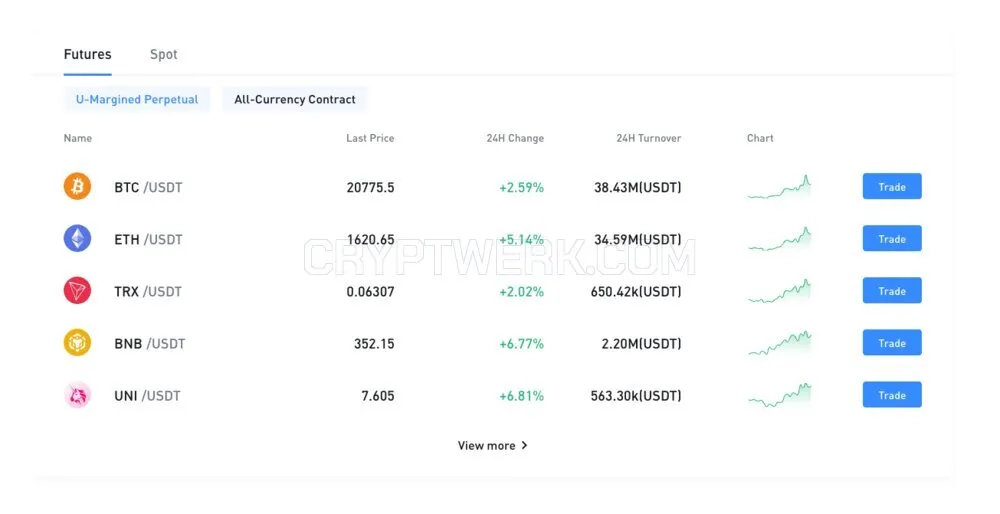Screen dimensions: 1000x514
Task: Open the ETH price sparkline chart
Action: [x=779, y=239]
